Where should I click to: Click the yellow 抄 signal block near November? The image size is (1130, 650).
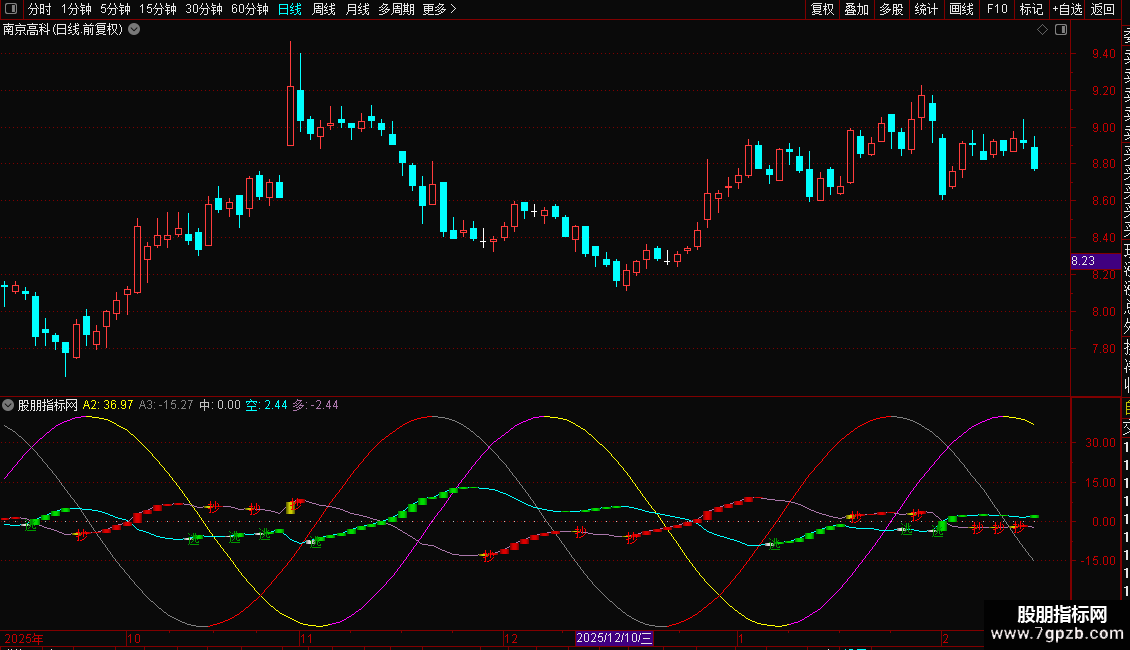tap(291, 507)
